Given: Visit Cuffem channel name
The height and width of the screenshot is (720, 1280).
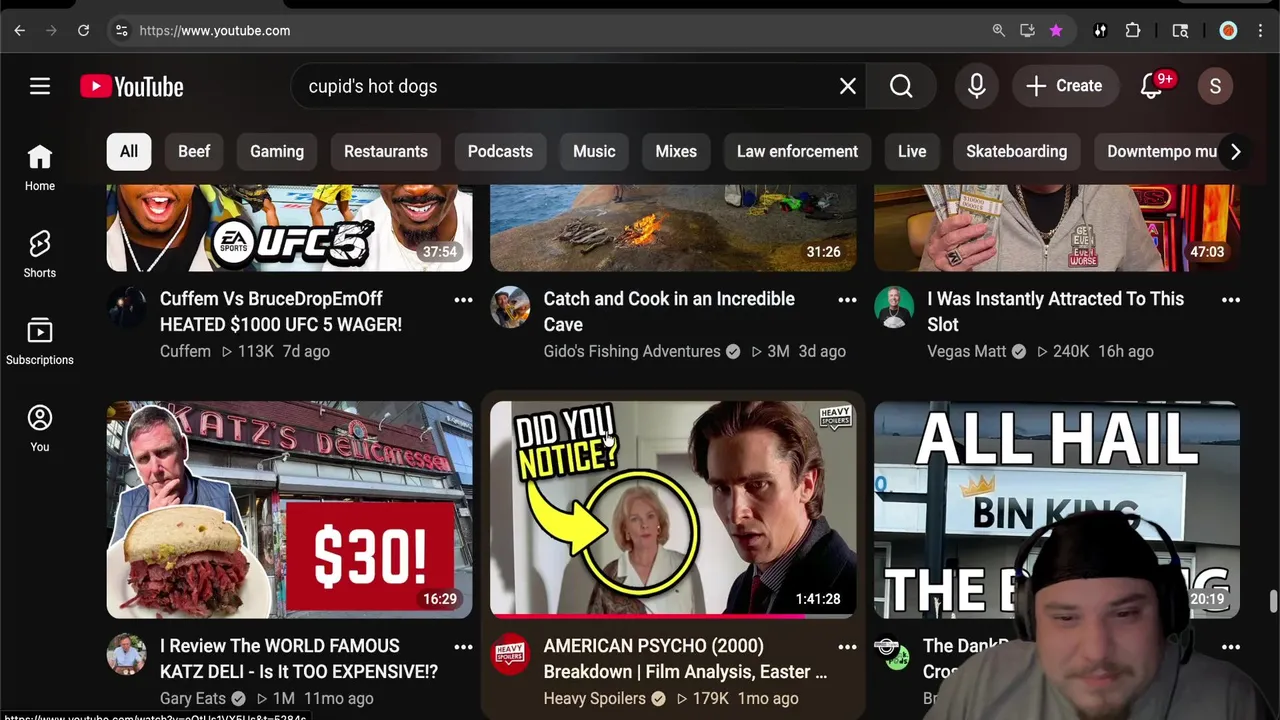Looking at the screenshot, I should (185, 351).
